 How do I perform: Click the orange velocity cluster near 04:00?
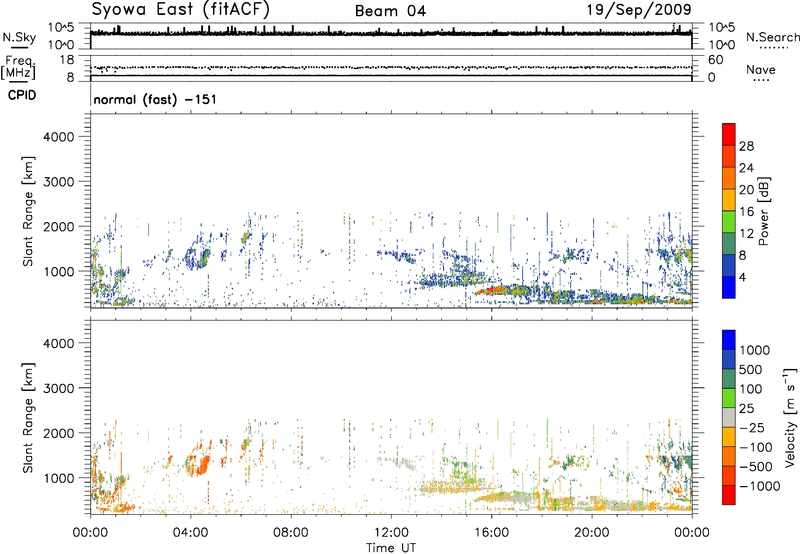199,464
